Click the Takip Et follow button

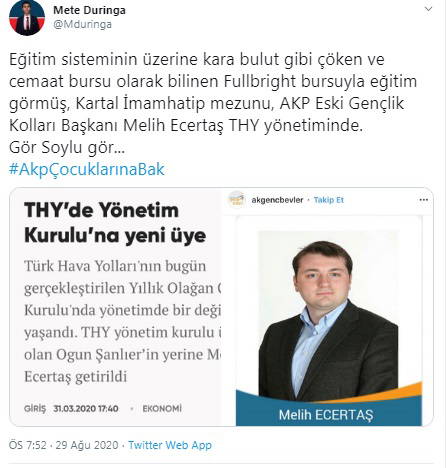click(329, 200)
